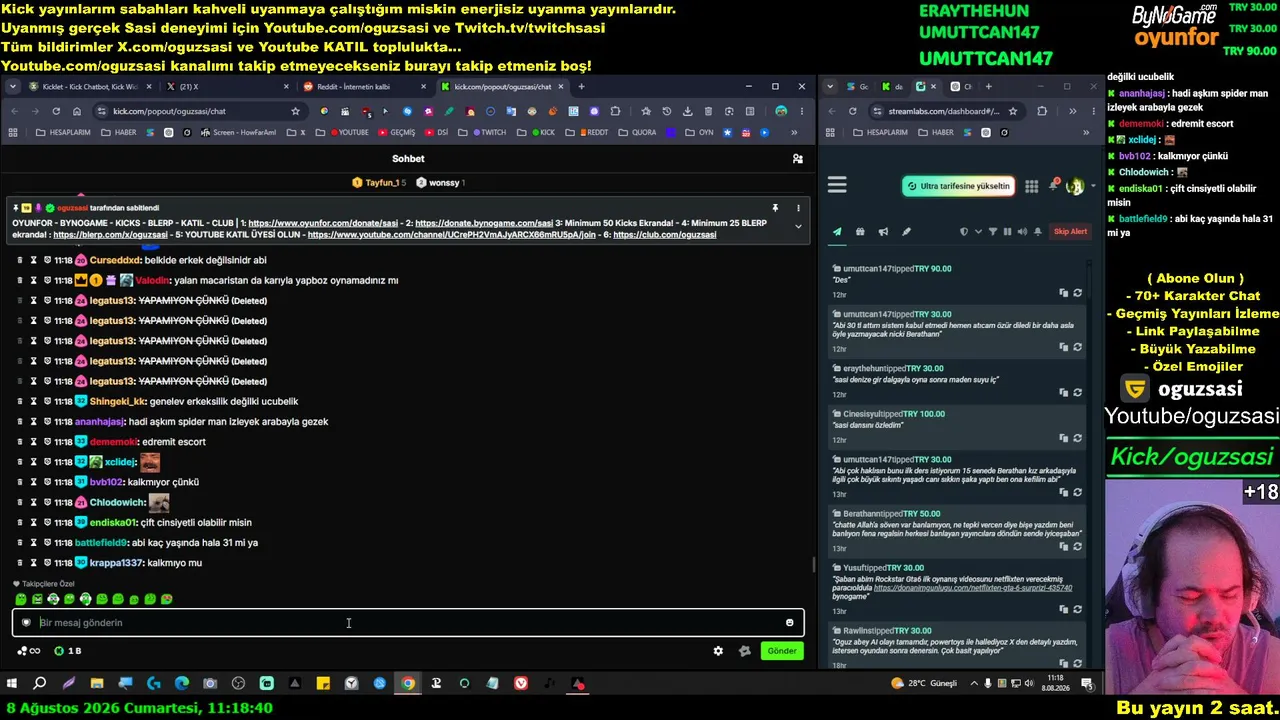Switch to Google Chrome on the taskbar
The image size is (1280, 720).
click(x=408, y=684)
